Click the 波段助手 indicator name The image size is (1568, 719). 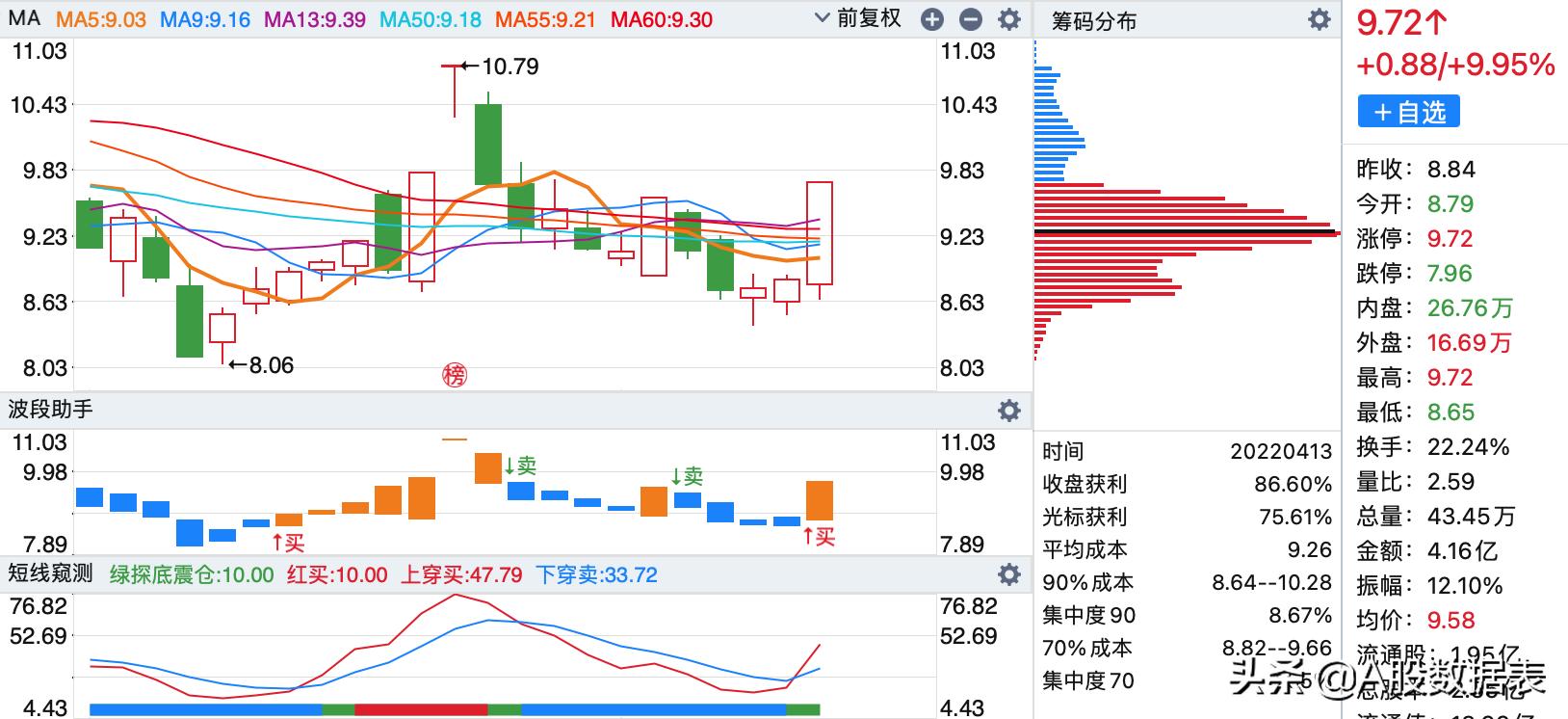click(x=51, y=410)
